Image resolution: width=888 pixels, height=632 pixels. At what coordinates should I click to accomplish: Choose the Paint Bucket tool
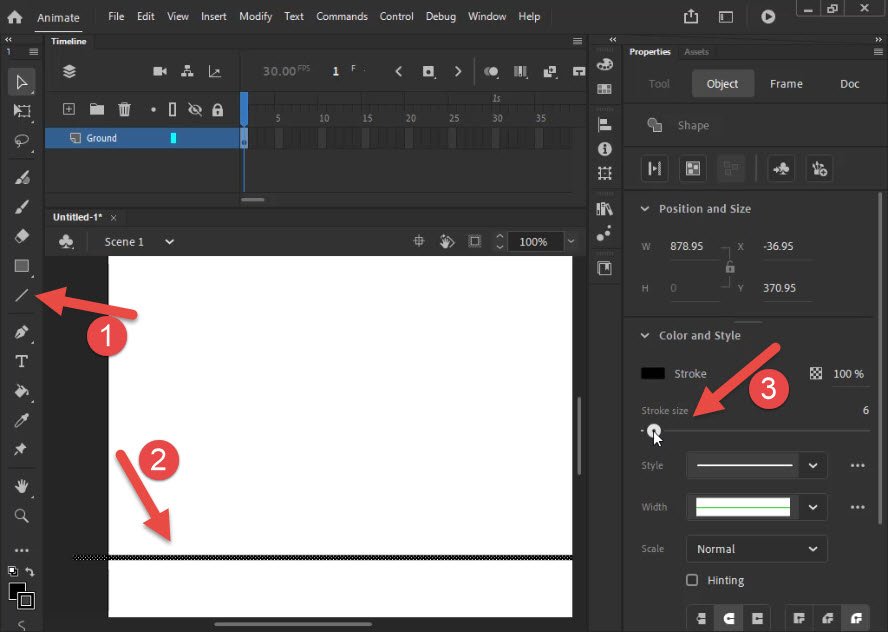click(x=22, y=391)
